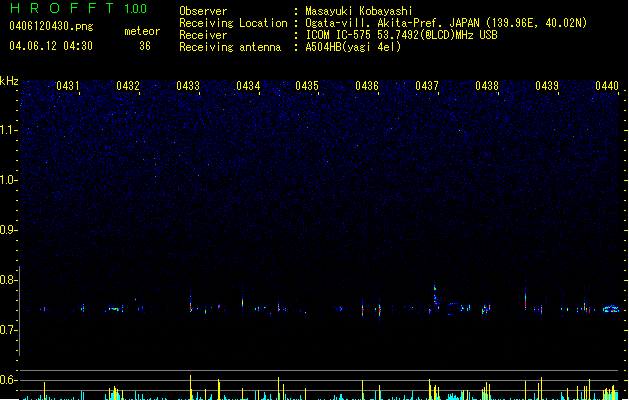Select the 1.1 kHz axis label
Image resolution: width=629 pixels, height=400 pixels.
click(x=8, y=130)
